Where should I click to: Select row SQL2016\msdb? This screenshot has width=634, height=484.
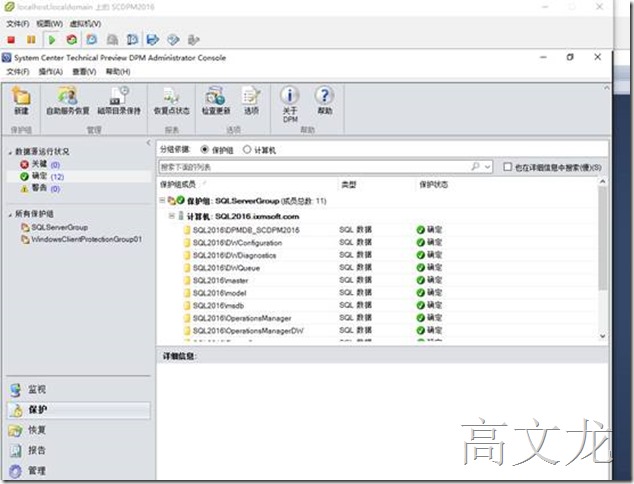click(x=377, y=305)
